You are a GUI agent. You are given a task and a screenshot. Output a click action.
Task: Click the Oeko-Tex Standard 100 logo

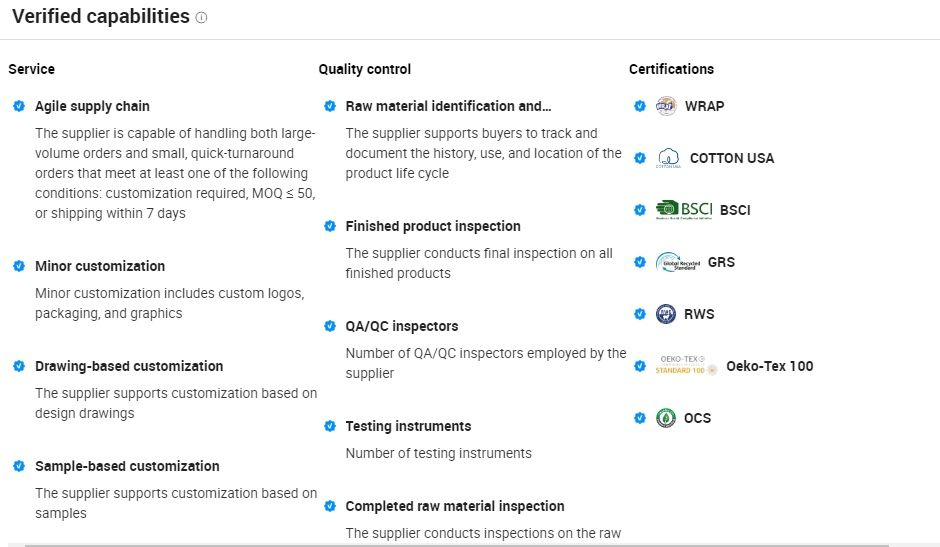tap(686, 366)
